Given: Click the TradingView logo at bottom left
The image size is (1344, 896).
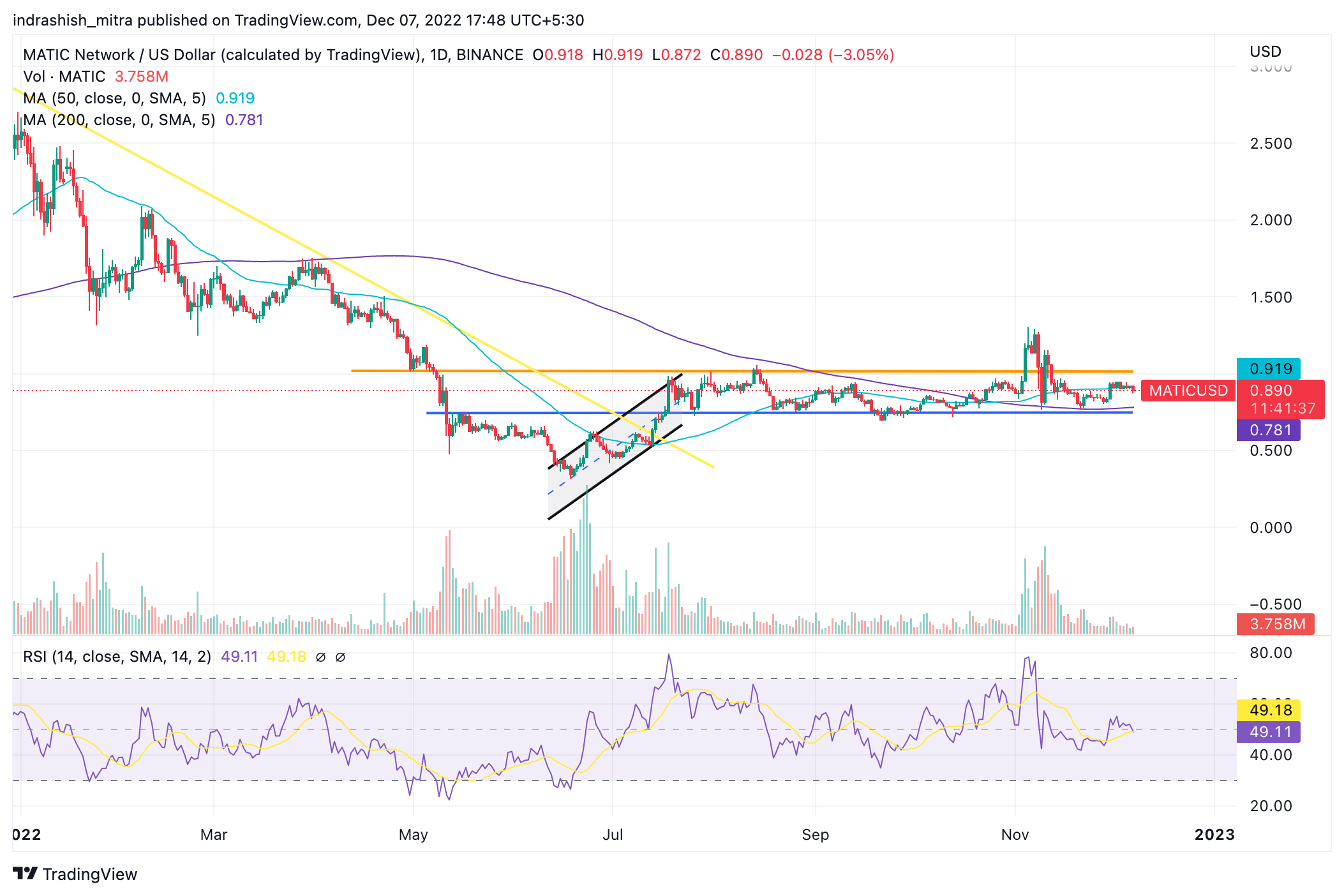Looking at the screenshot, I should coord(75,874).
